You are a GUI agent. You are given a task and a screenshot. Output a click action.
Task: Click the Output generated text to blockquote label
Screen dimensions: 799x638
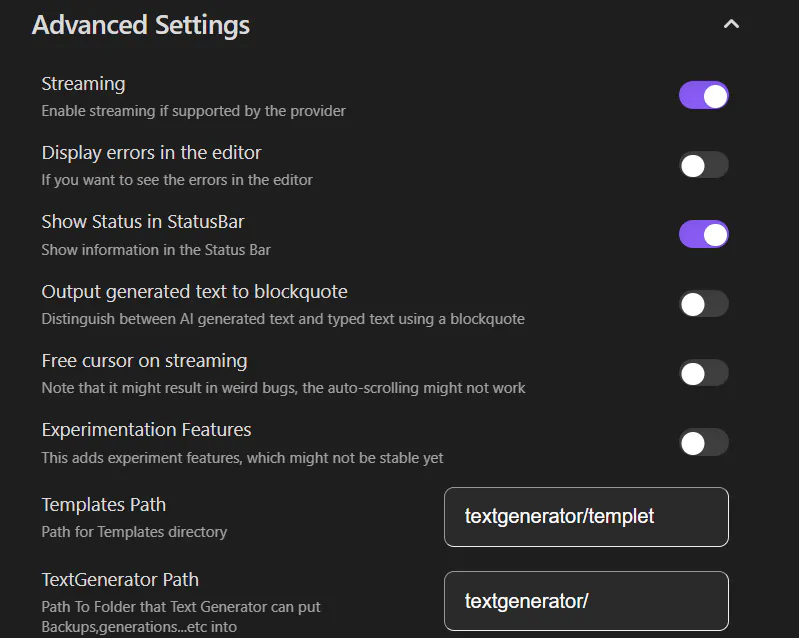pos(194,292)
